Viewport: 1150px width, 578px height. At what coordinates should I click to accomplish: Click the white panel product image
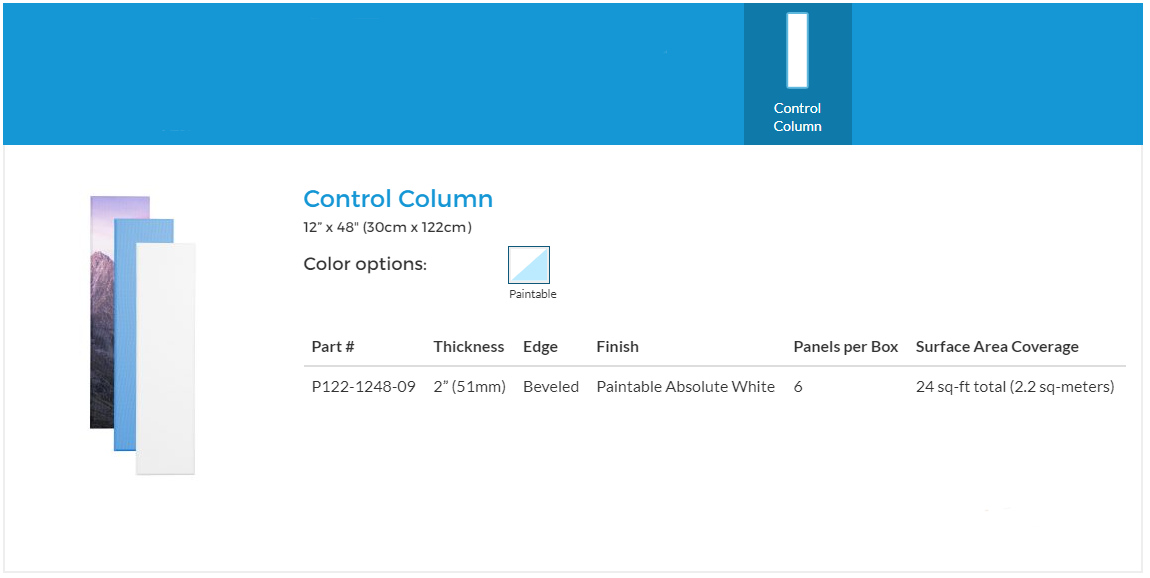click(x=166, y=360)
